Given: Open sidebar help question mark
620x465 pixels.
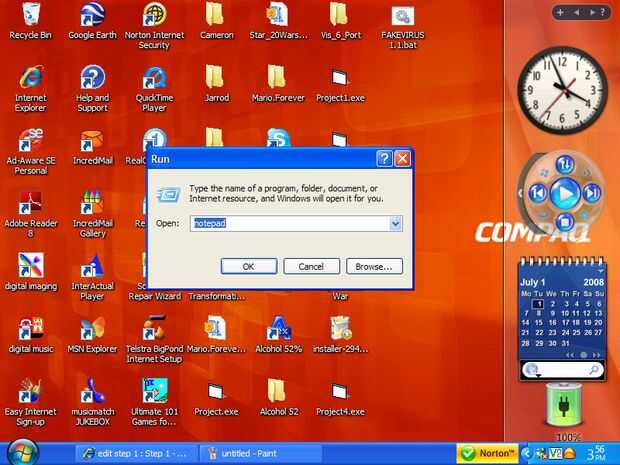Looking at the screenshot, I should 603,12.
